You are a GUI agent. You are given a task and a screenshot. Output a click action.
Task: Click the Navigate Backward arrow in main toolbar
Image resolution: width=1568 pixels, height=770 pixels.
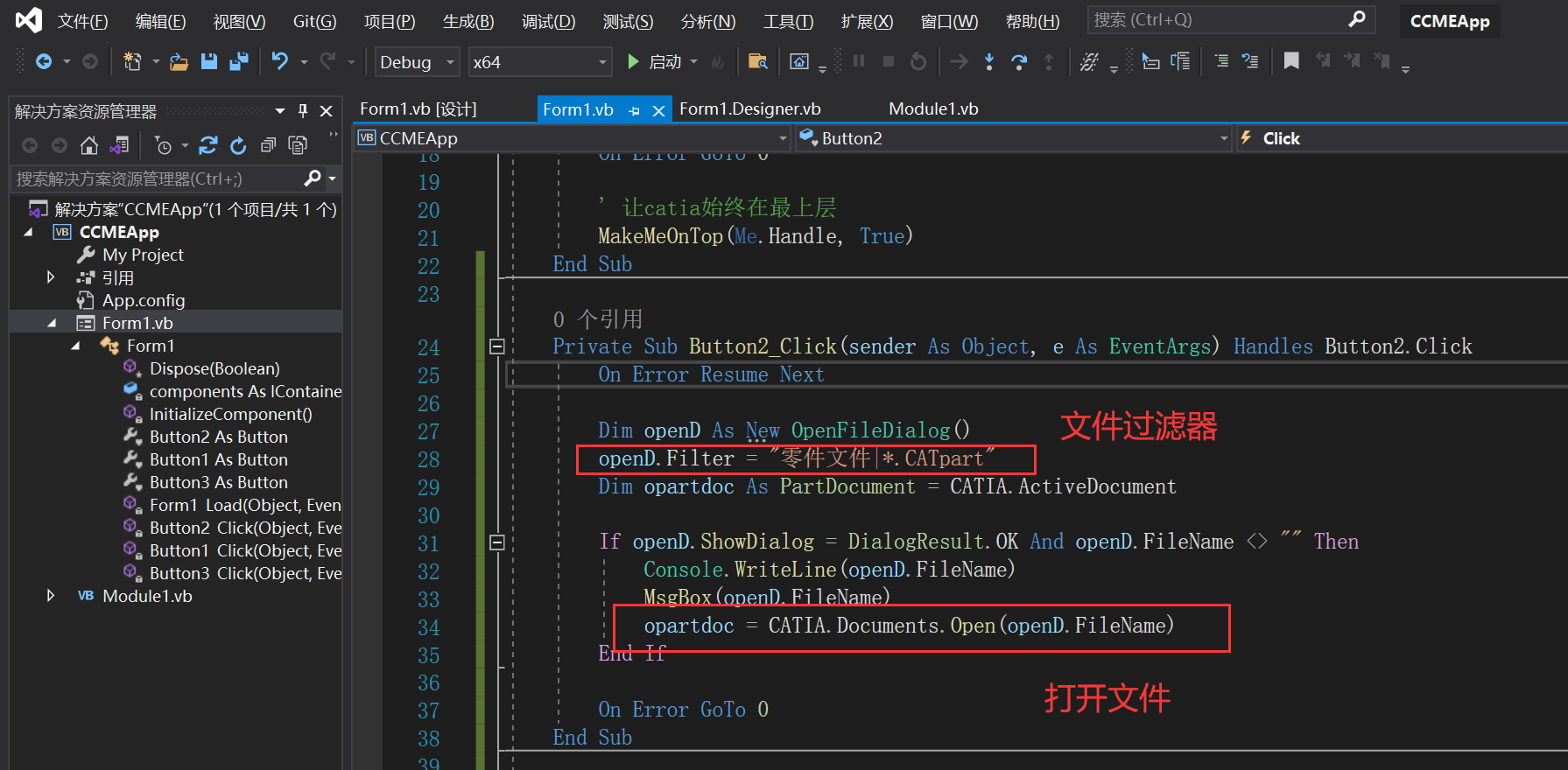[x=44, y=61]
